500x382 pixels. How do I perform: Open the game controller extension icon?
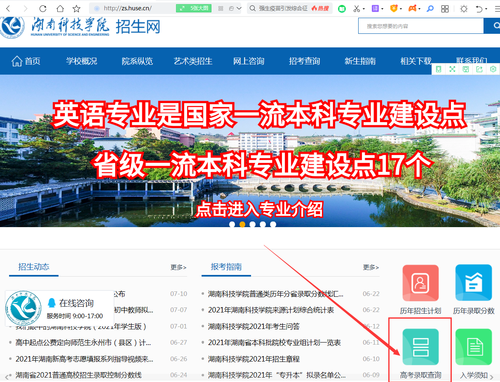coord(412,8)
